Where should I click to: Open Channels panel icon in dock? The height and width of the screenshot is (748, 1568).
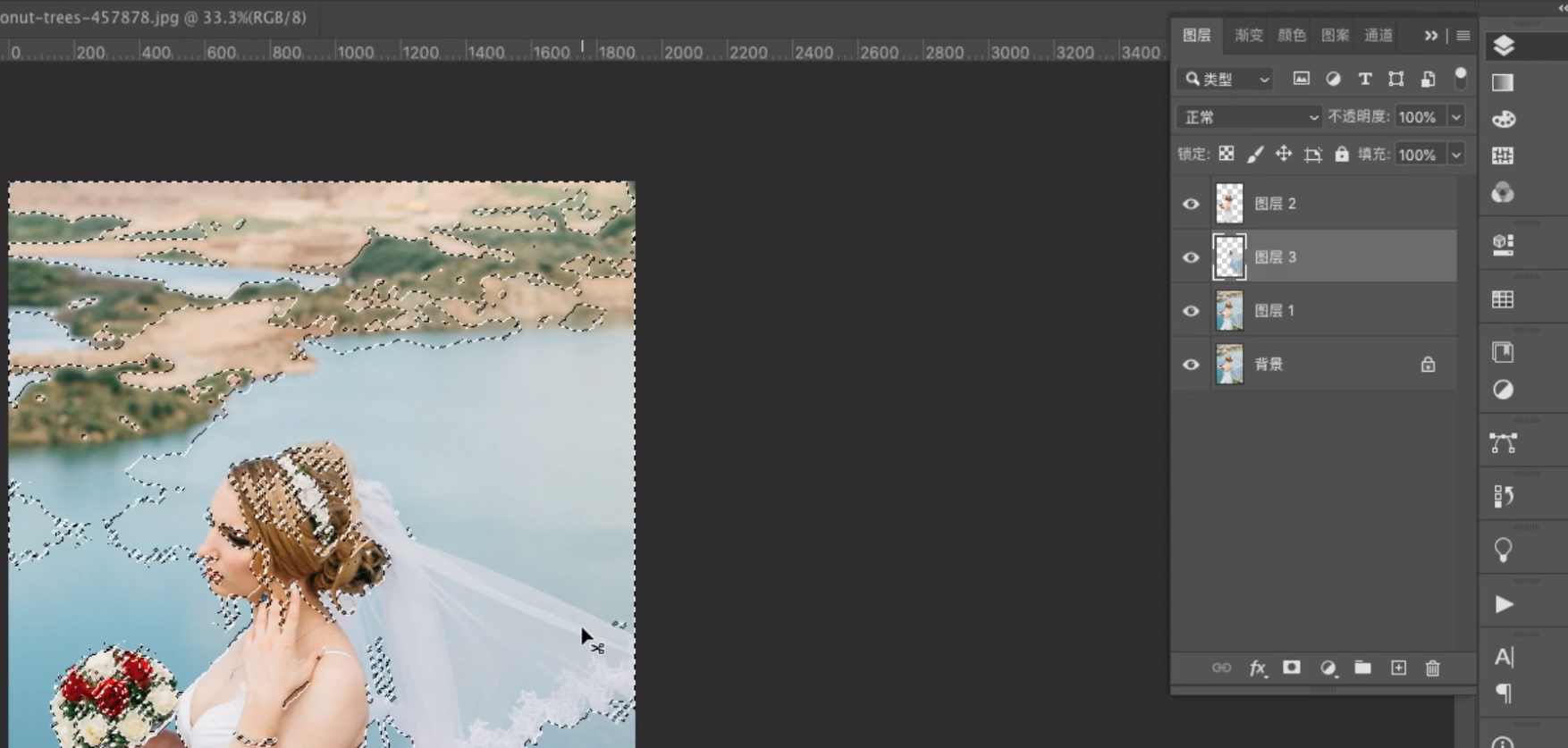[1503, 192]
